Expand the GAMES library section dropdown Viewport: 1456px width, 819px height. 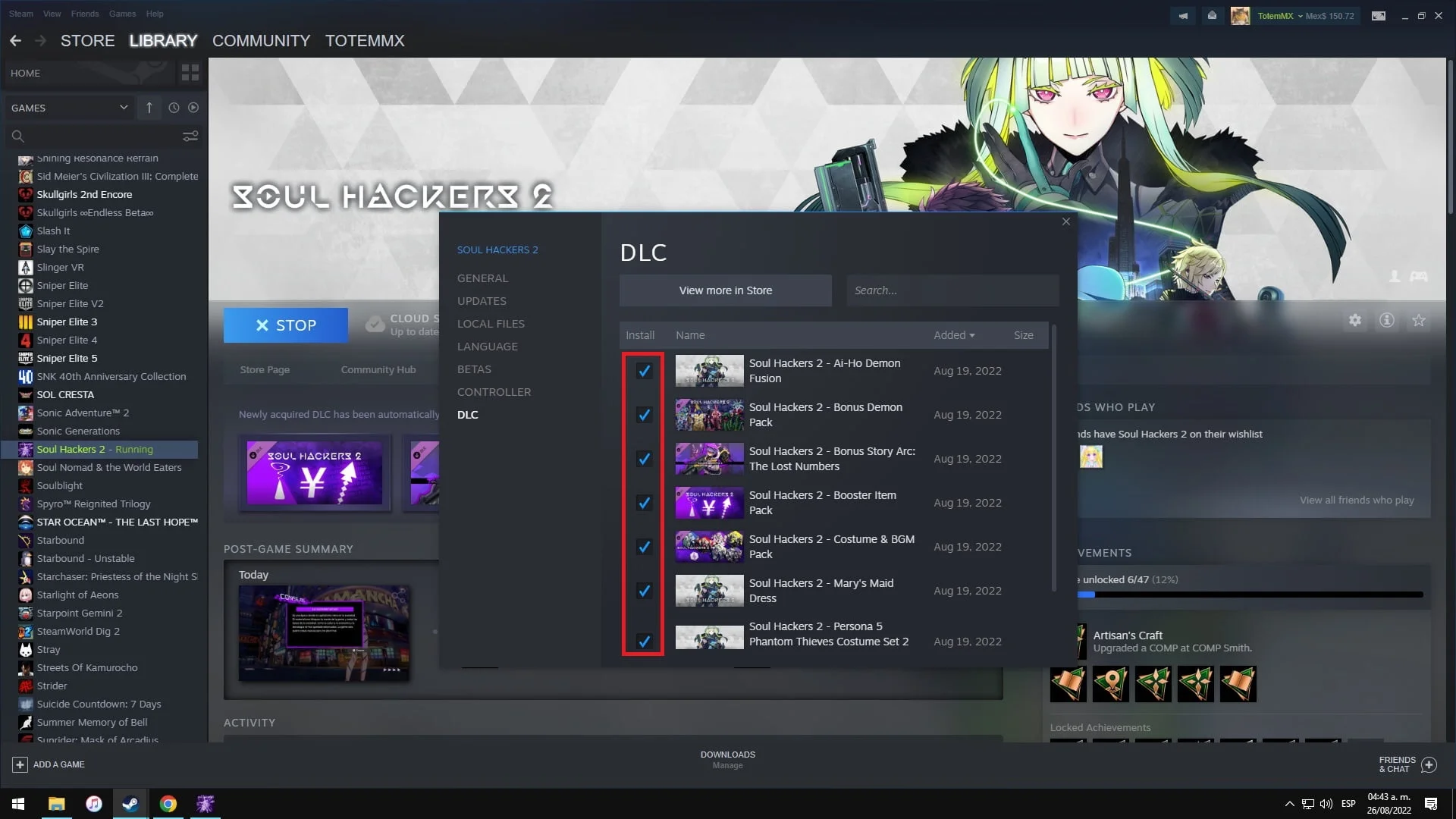tap(123, 107)
